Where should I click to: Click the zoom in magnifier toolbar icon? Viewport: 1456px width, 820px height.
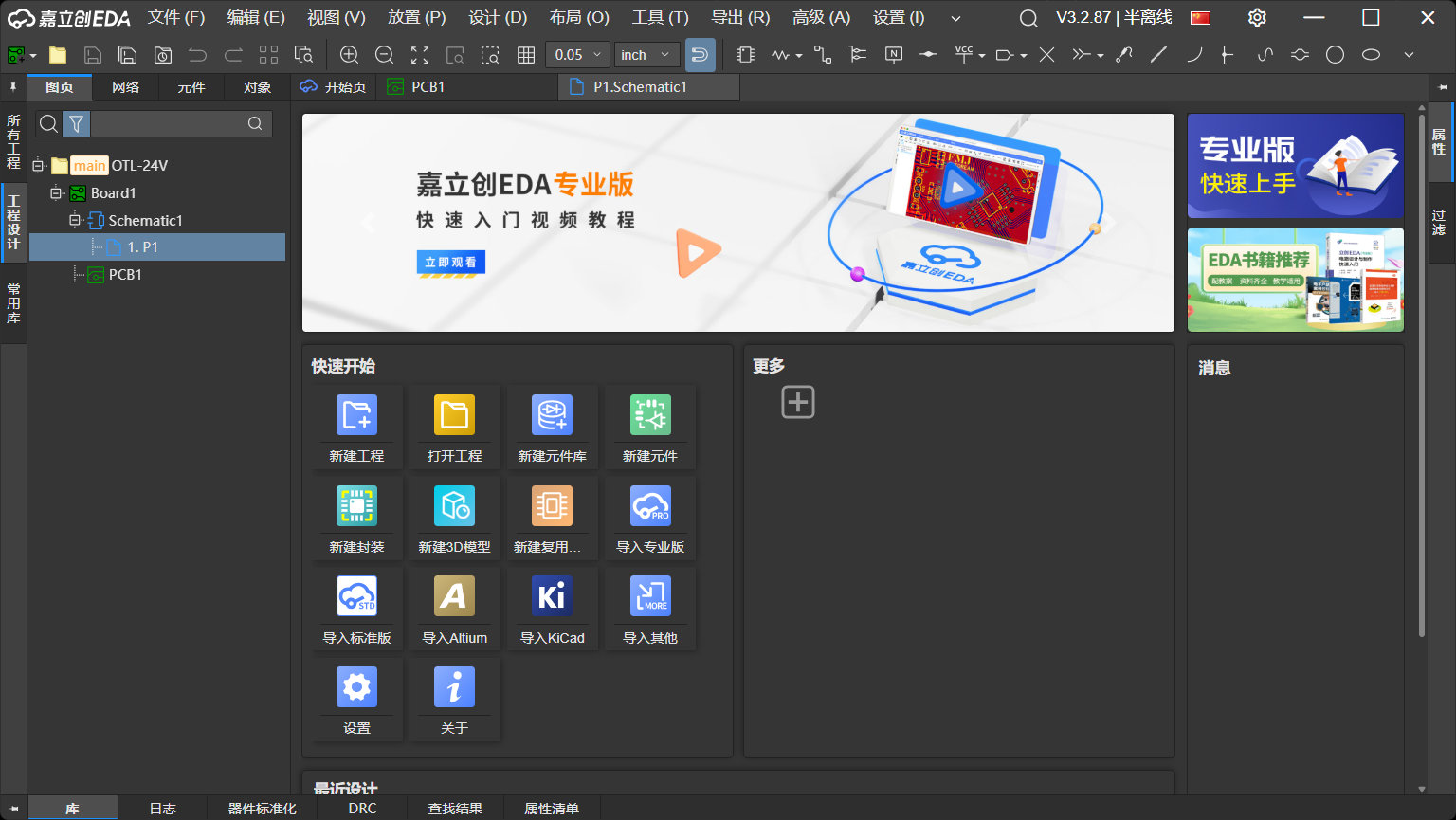coord(349,55)
